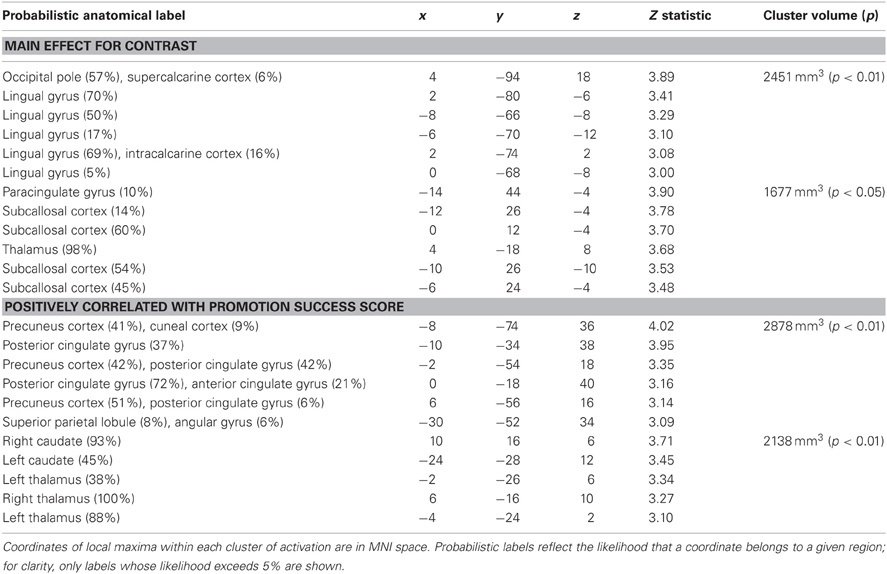The width and height of the screenshot is (887, 574).
Task: Select the Paracingulate gyrus (10%) label
Action: coord(77,192)
